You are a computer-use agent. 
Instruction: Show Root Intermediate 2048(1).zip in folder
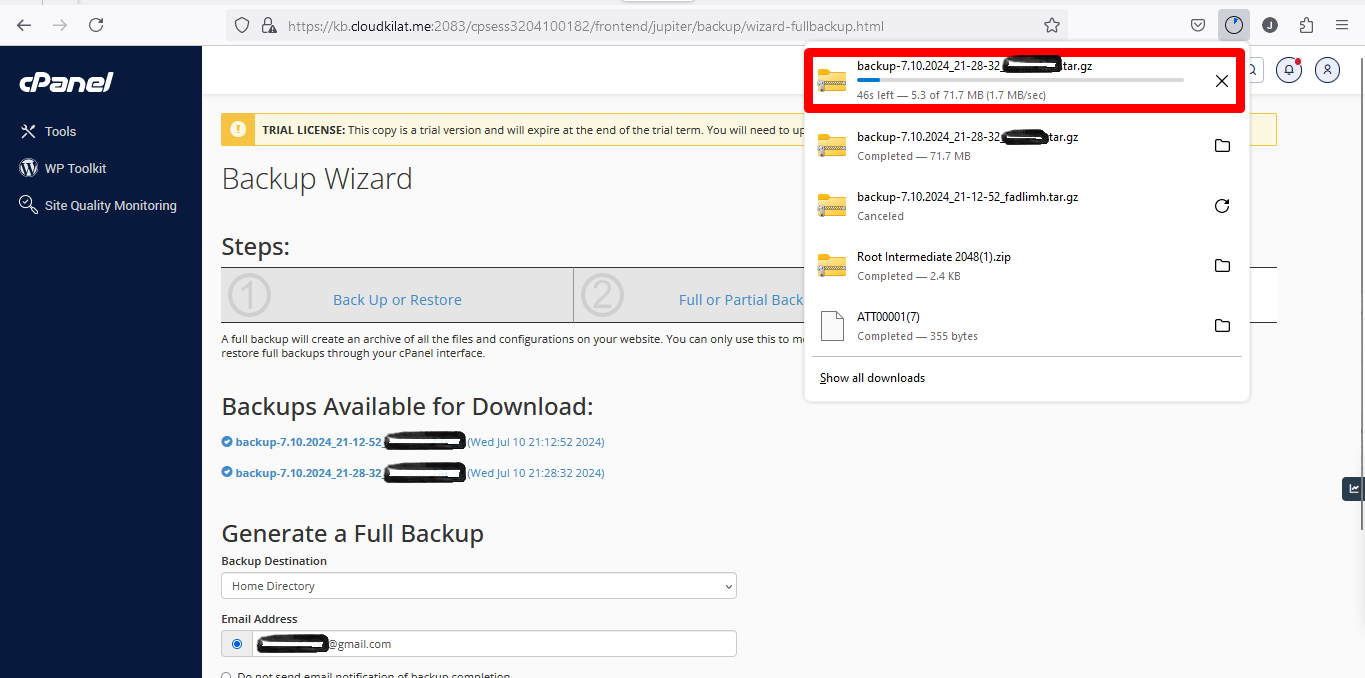[x=1221, y=266]
